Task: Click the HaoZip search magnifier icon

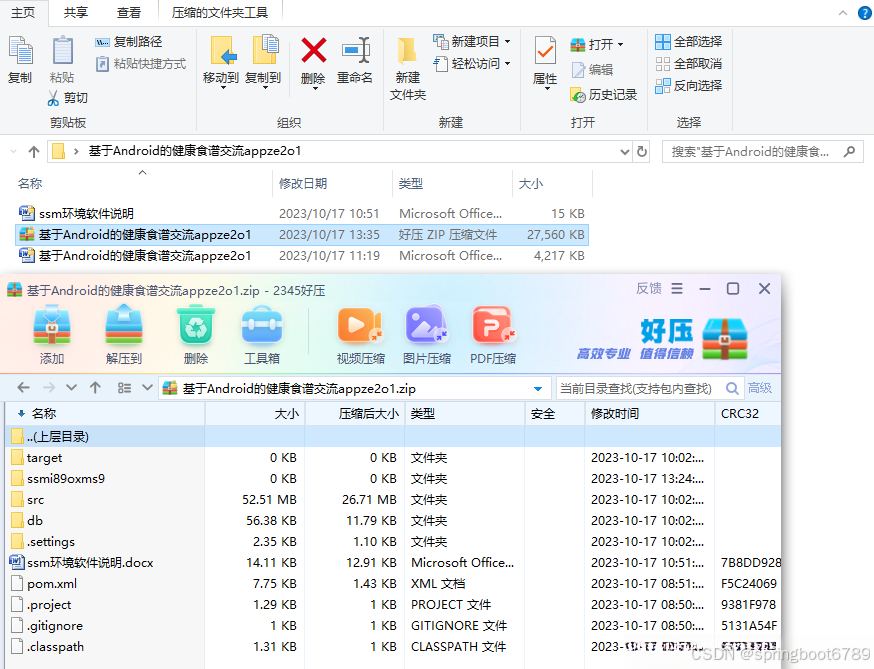Action: (732, 389)
